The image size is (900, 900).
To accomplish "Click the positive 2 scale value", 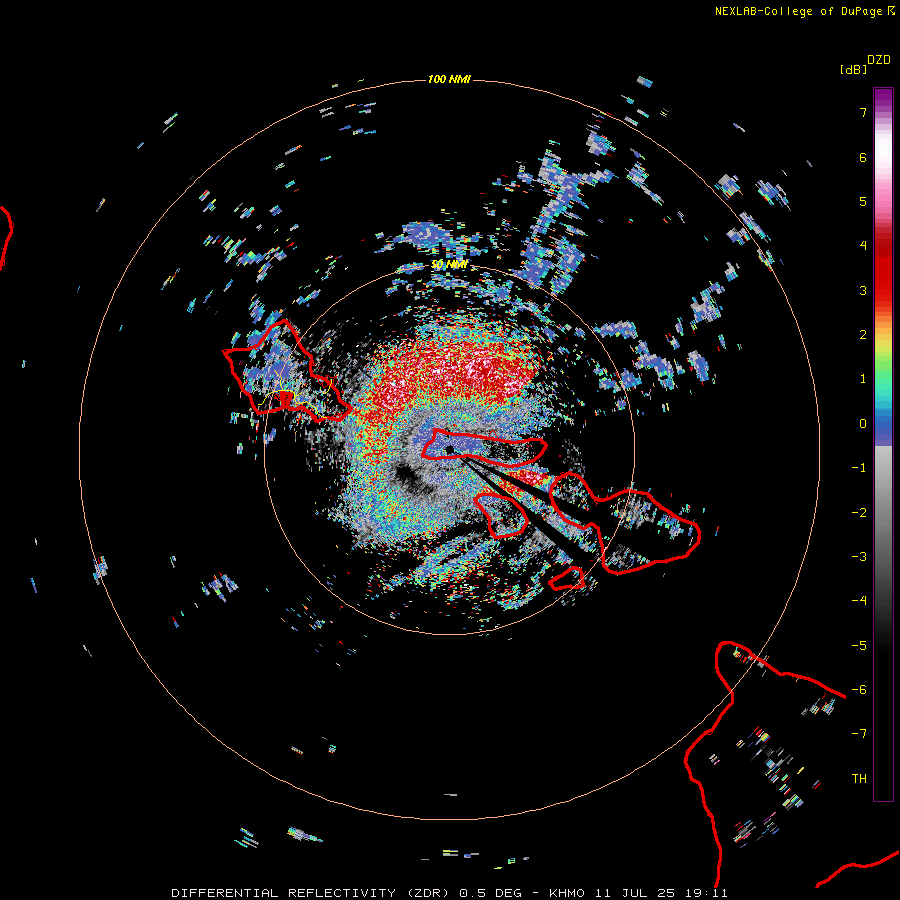I will point(863,335).
